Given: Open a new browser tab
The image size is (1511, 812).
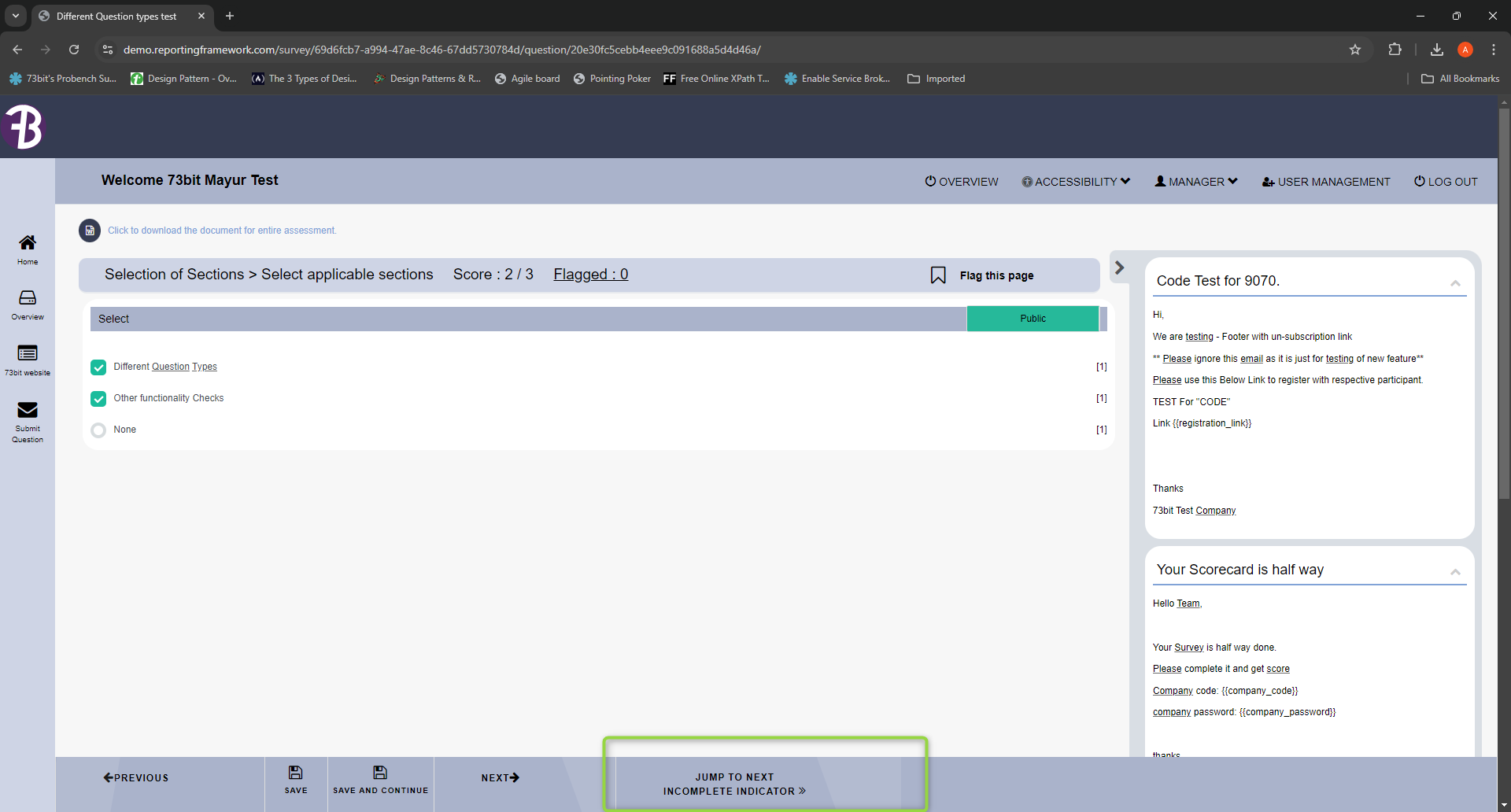Looking at the screenshot, I should click(230, 16).
